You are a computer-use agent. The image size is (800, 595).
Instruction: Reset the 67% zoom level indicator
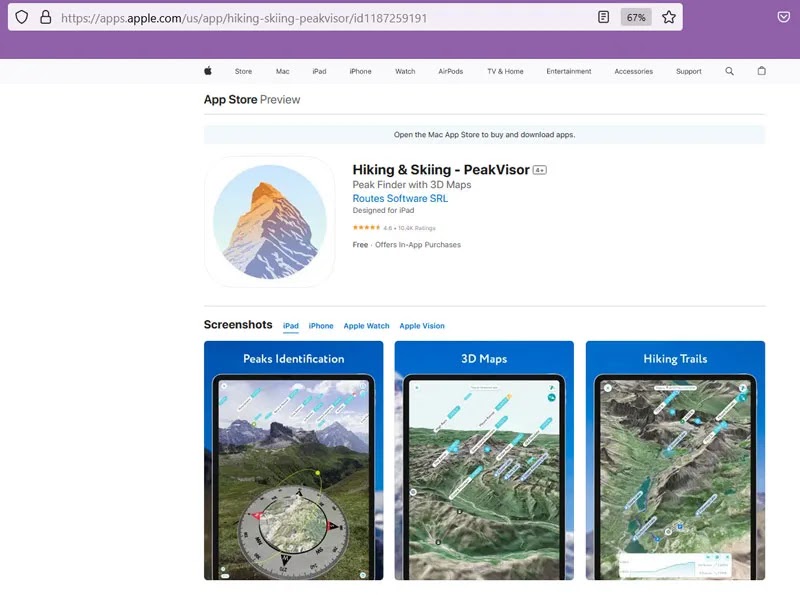pos(636,17)
